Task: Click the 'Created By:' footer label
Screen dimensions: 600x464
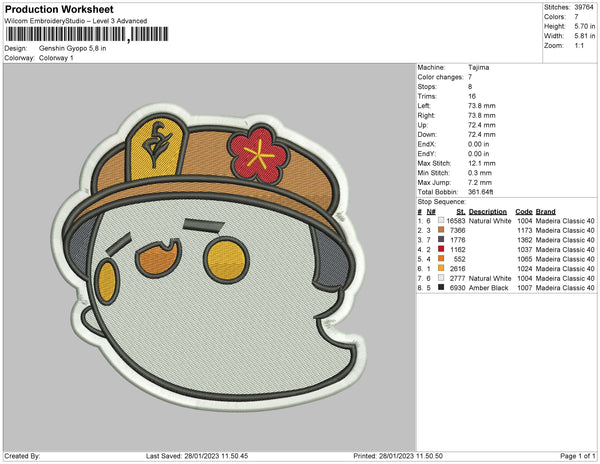Action: pyautogui.click(x=22, y=456)
